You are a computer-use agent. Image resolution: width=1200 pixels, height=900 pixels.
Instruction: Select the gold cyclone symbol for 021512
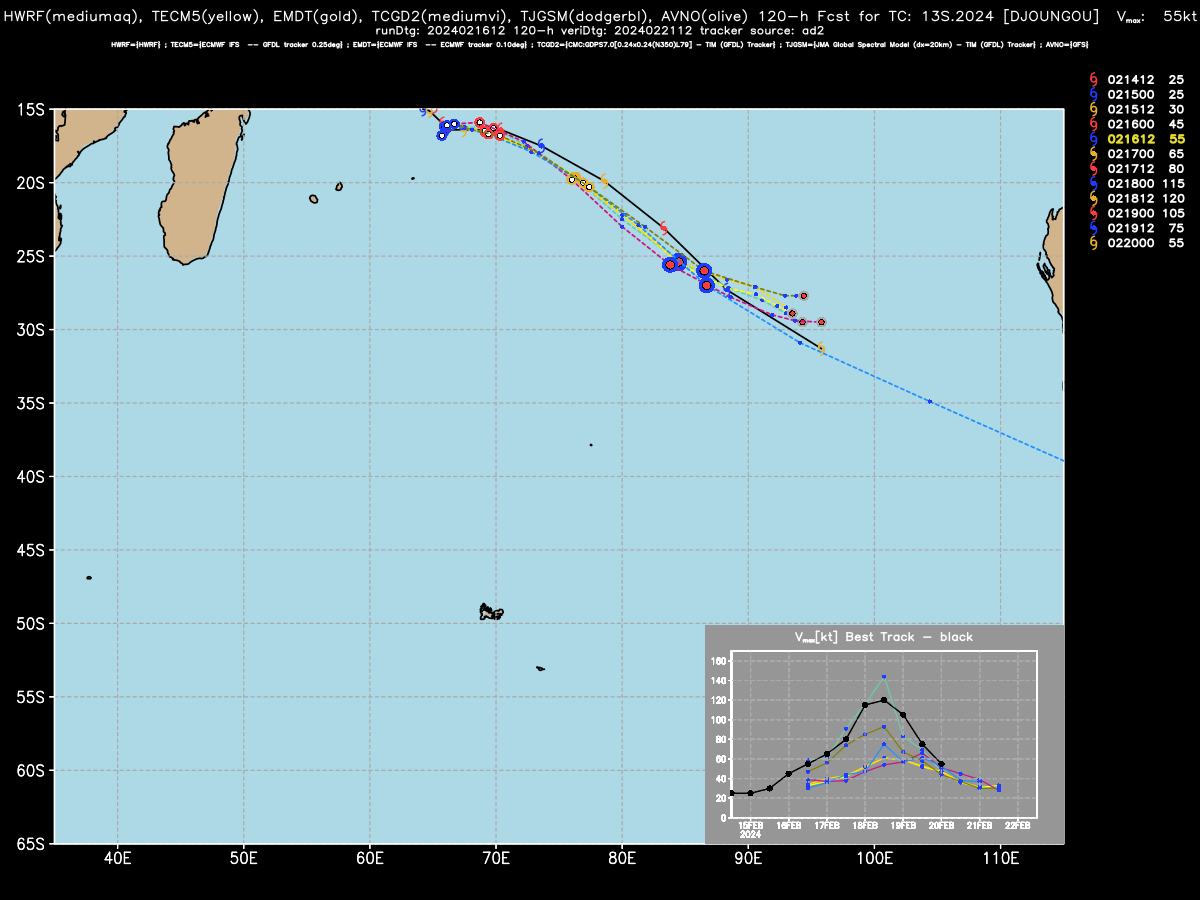[x=1092, y=108]
